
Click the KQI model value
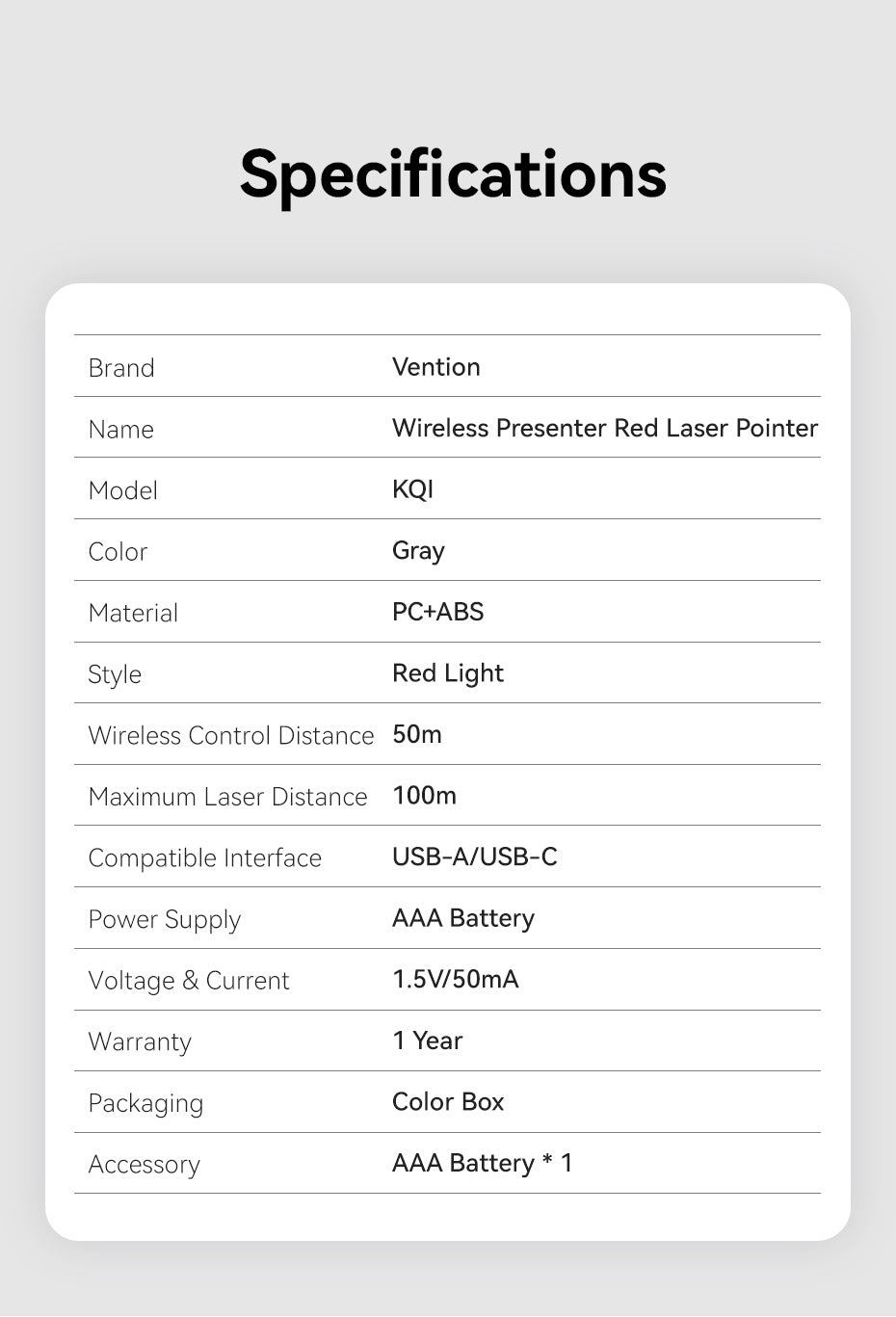[413, 489]
